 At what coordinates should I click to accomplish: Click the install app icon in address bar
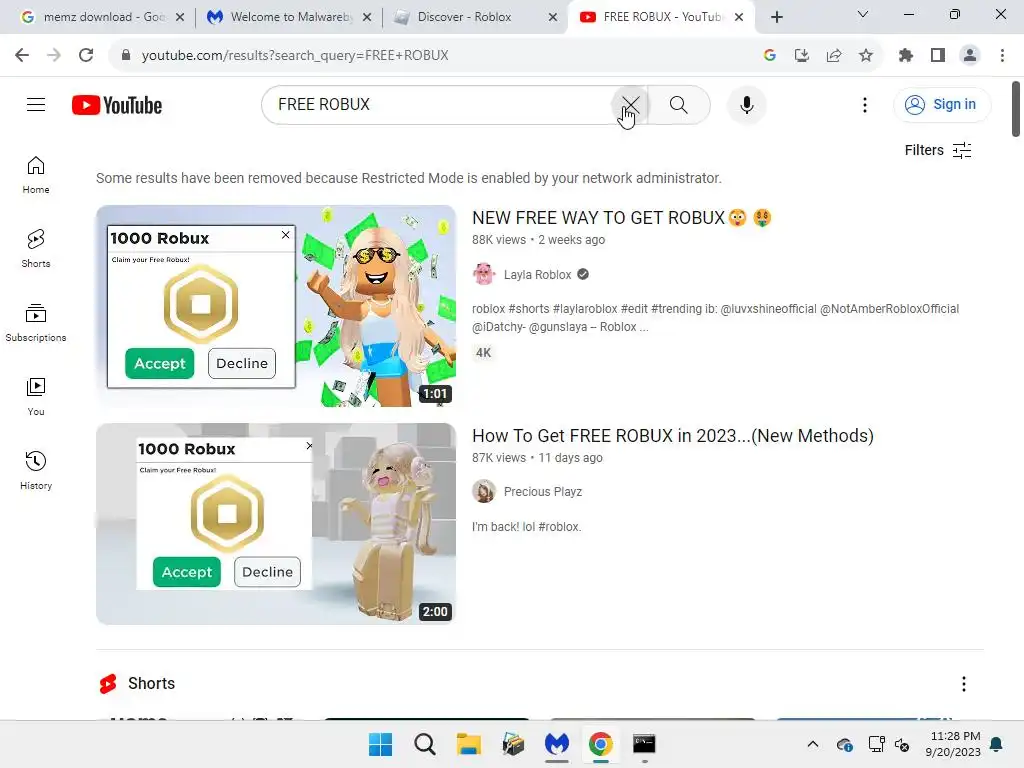[x=802, y=56]
